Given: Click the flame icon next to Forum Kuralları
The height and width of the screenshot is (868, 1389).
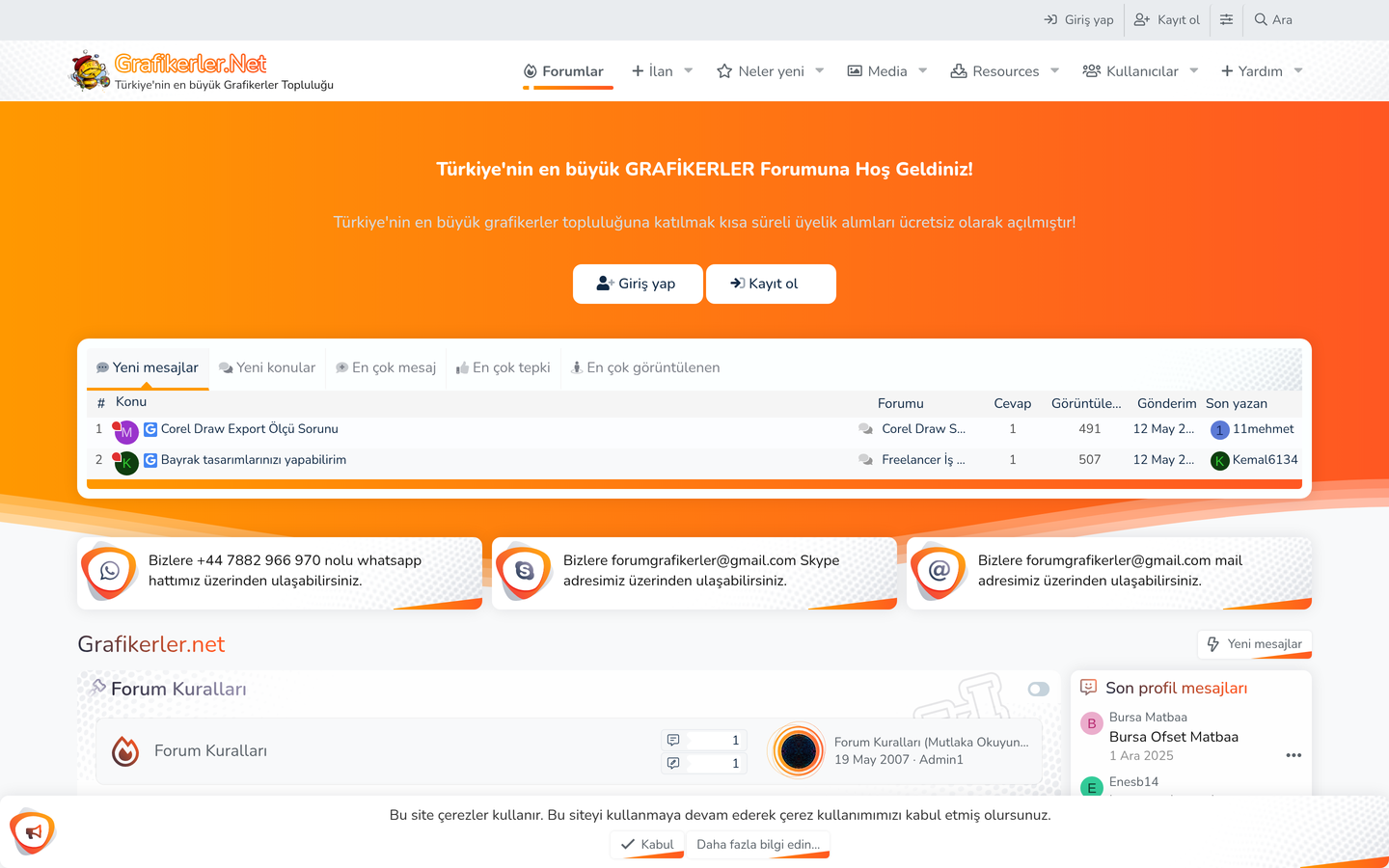Looking at the screenshot, I should (x=125, y=750).
